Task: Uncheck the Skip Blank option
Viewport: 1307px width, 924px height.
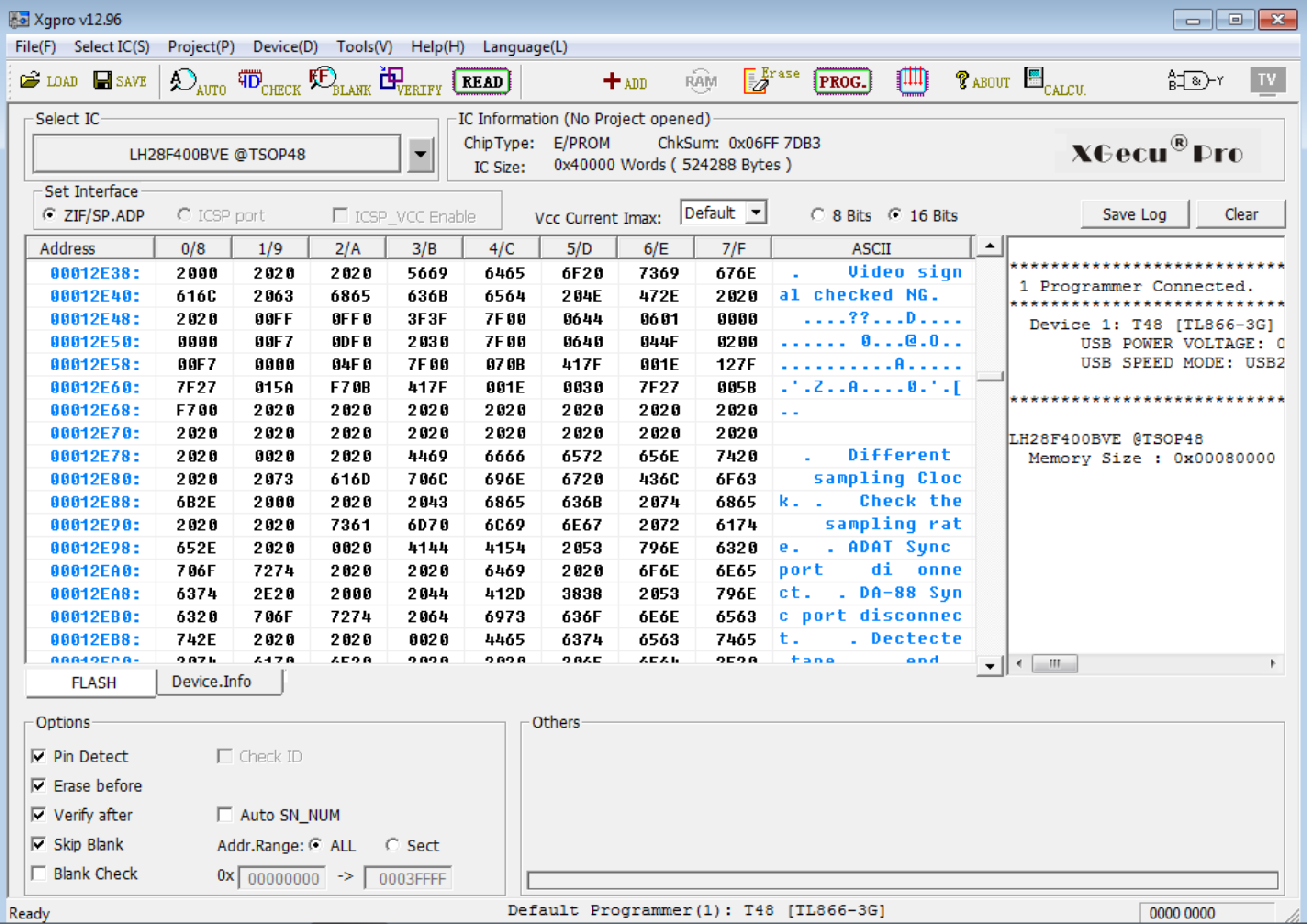Action: point(39,844)
